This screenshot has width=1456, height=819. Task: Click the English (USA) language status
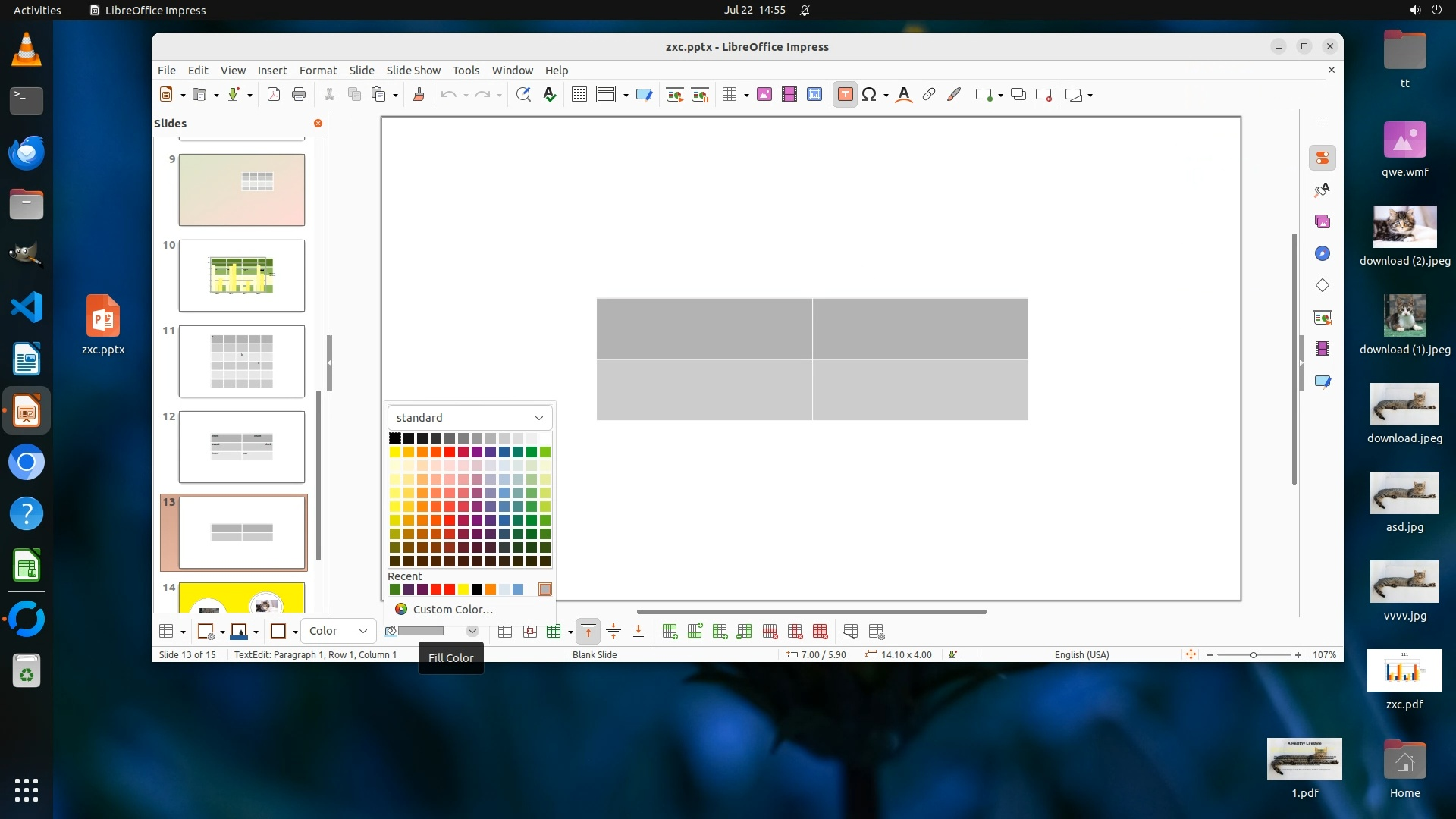pyautogui.click(x=1081, y=655)
